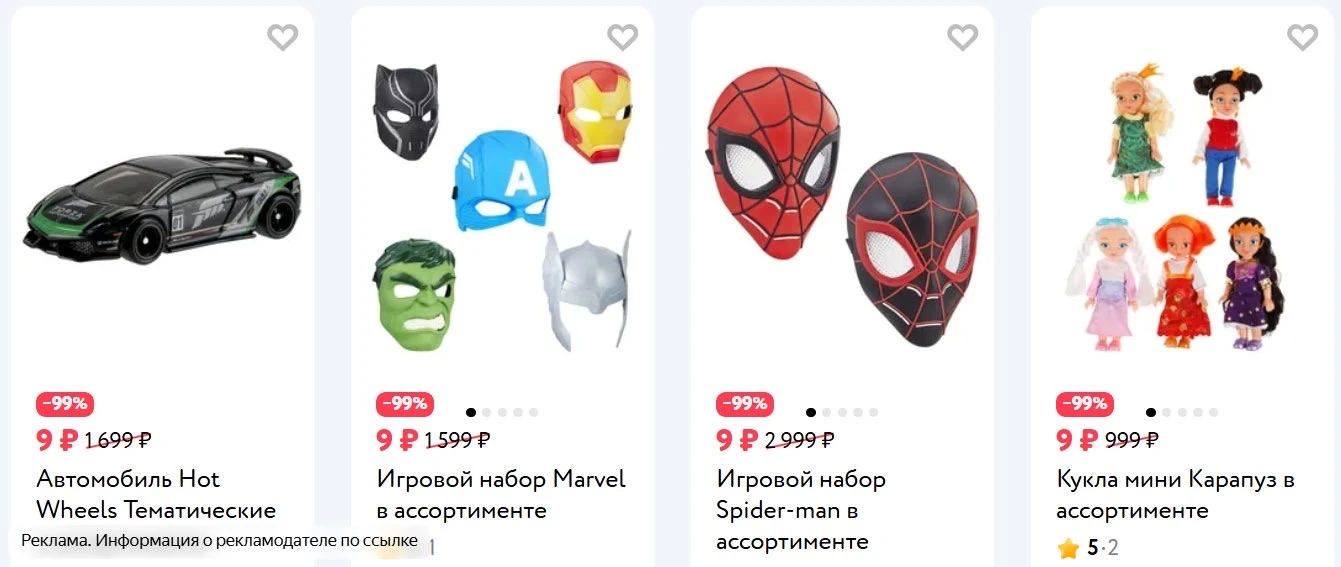Save Карапуз mini dolls to wishlist
1341x567 pixels.
coord(1302,38)
